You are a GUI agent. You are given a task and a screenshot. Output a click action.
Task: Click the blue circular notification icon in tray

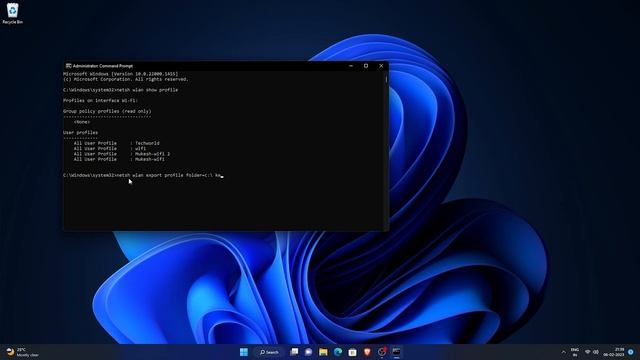631,352
